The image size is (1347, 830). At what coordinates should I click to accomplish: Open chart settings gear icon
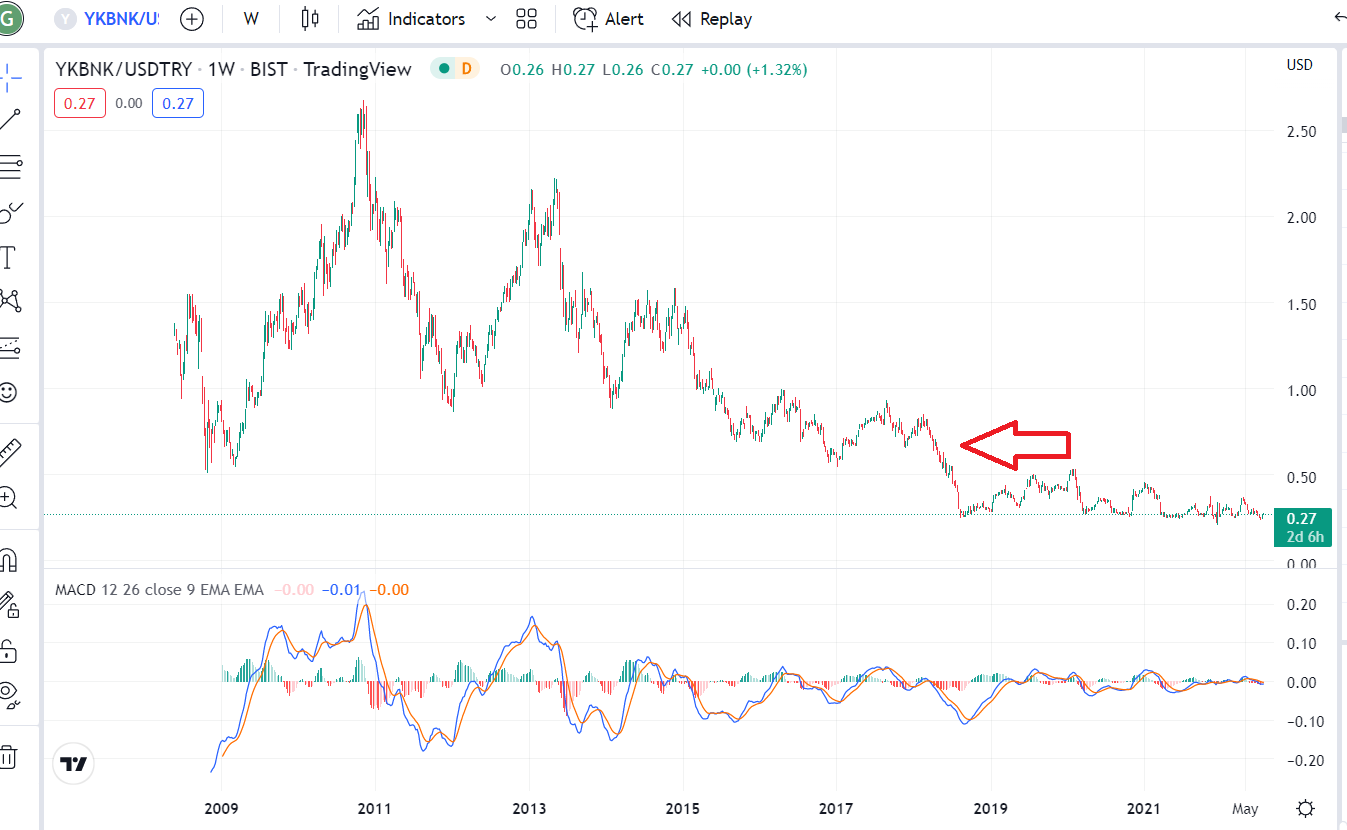tap(1305, 808)
